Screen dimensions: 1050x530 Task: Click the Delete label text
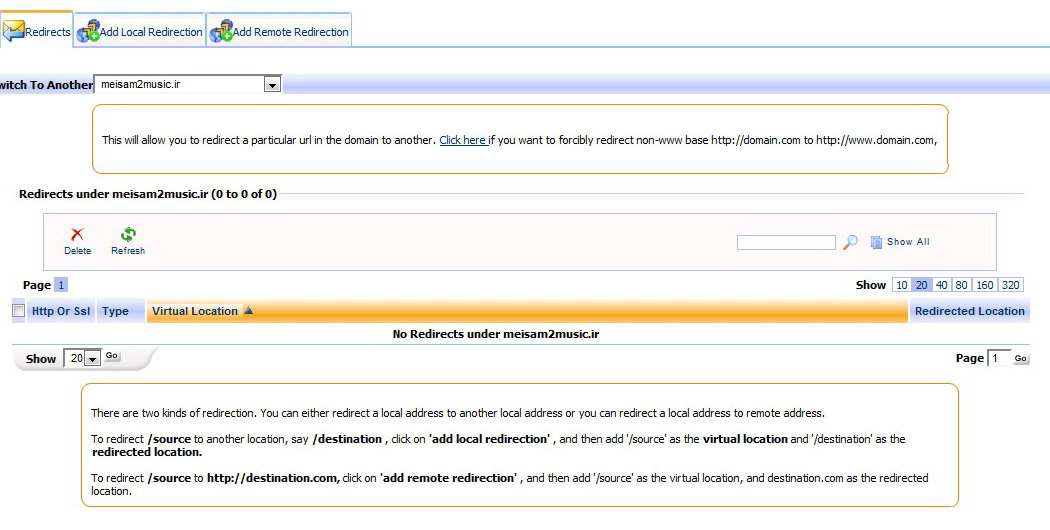tap(78, 251)
